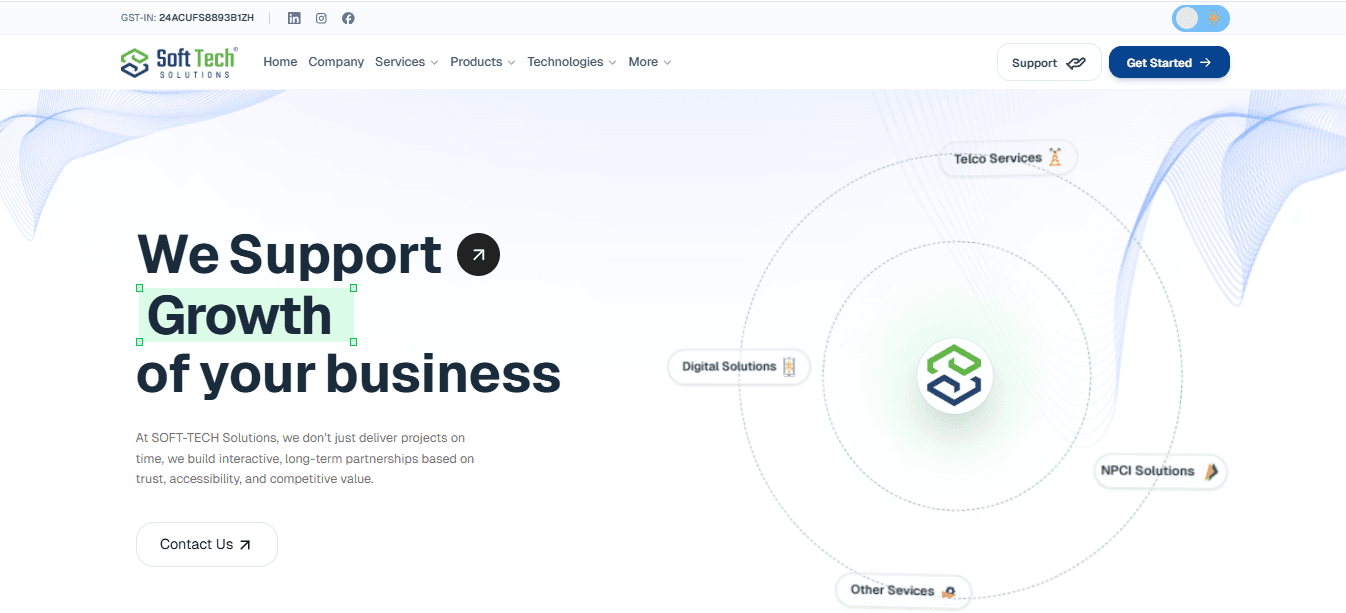
Task: Click the center hexagon logo in orbit
Action: pyautogui.click(x=955, y=376)
